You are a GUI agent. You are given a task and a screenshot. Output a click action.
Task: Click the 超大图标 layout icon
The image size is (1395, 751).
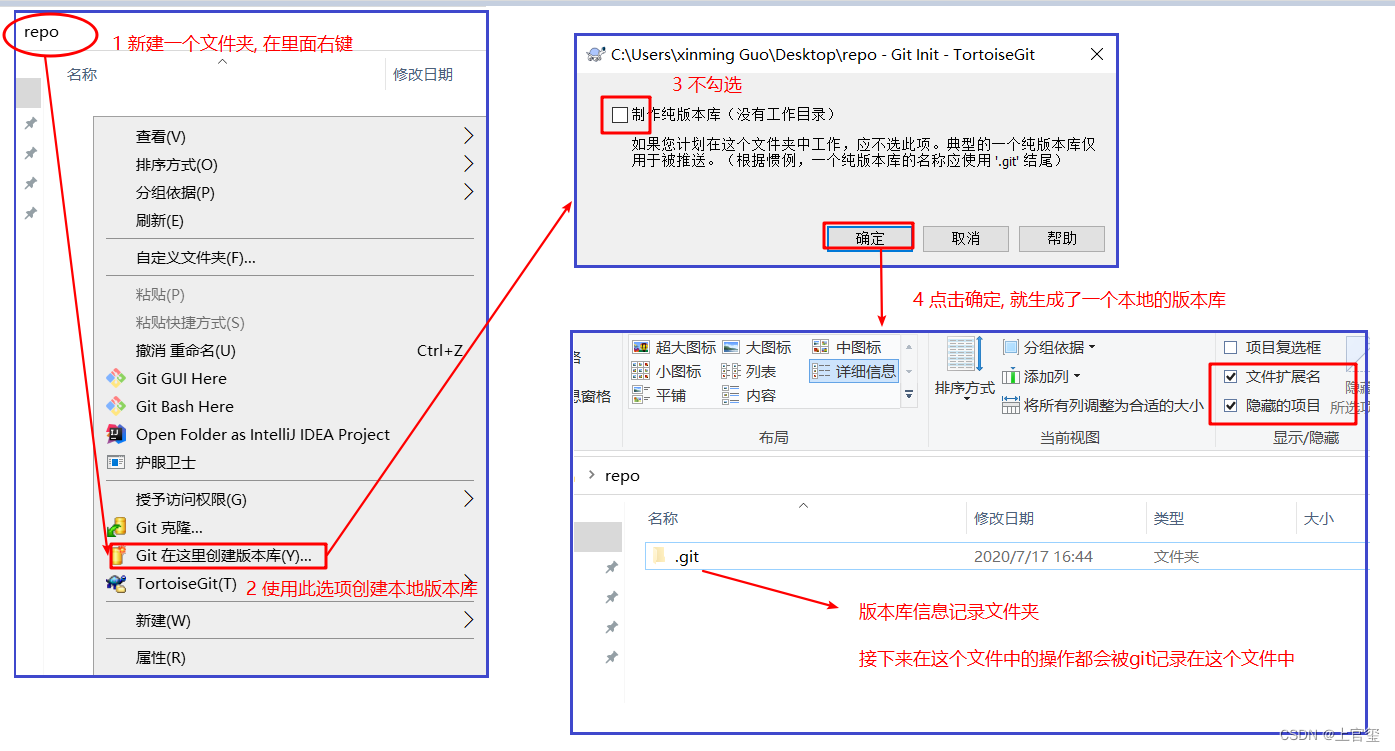(x=642, y=347)
